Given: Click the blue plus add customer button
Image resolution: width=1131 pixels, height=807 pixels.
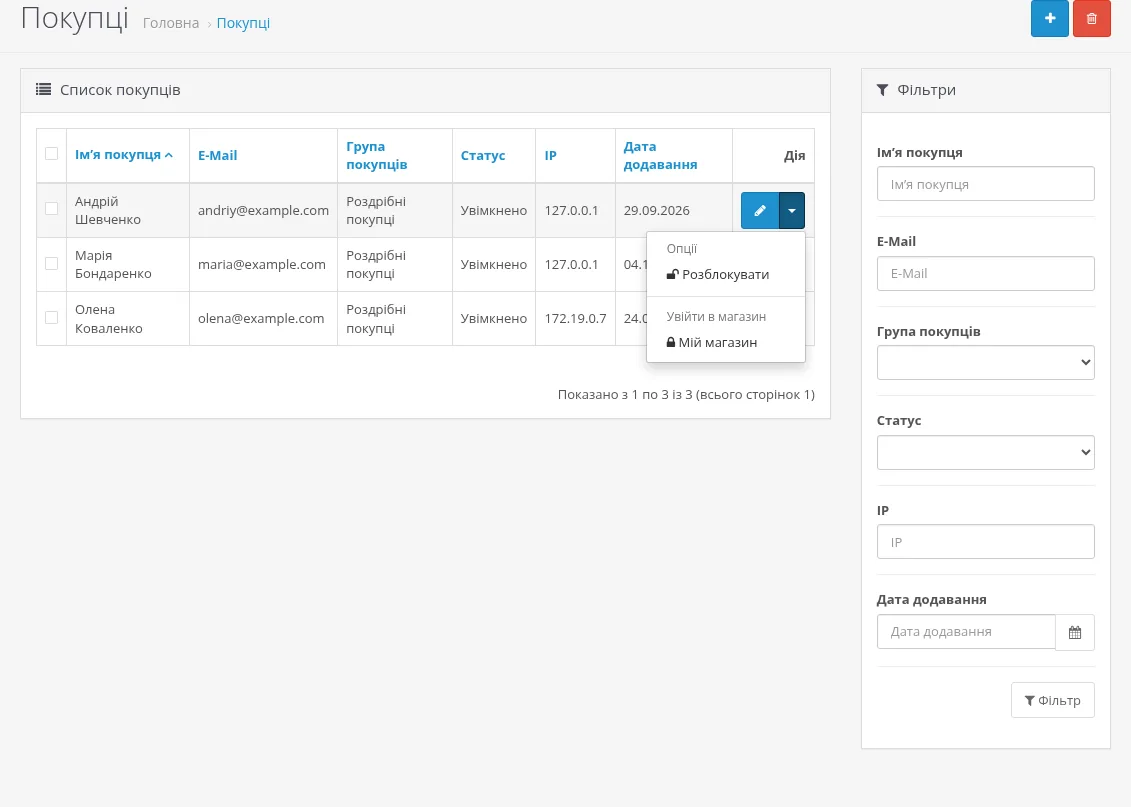Looking at the screenshot, I should [1049, 19].
